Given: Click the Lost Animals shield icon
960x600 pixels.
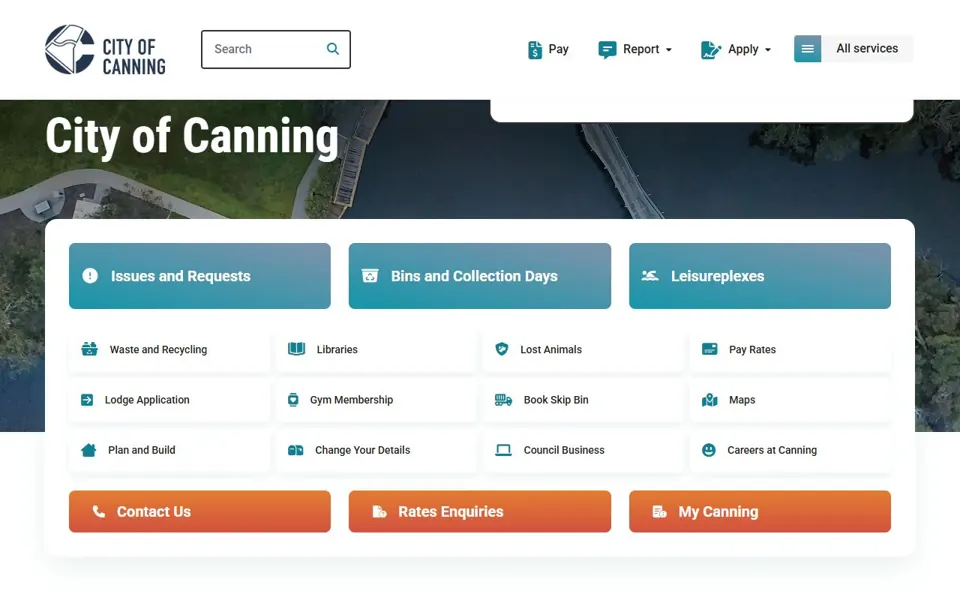Looking at the screenshot, I should tap(501, 349).
